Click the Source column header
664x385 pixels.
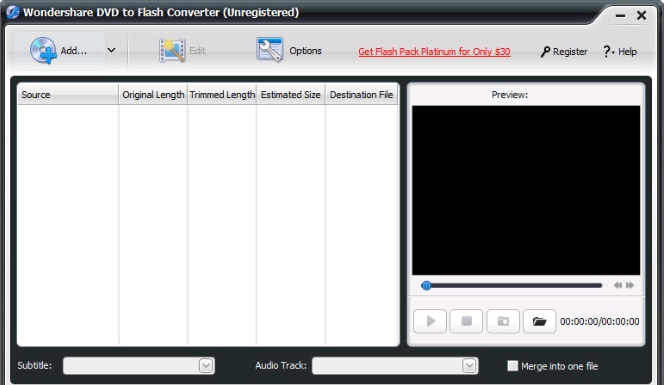tap(68, 94)
